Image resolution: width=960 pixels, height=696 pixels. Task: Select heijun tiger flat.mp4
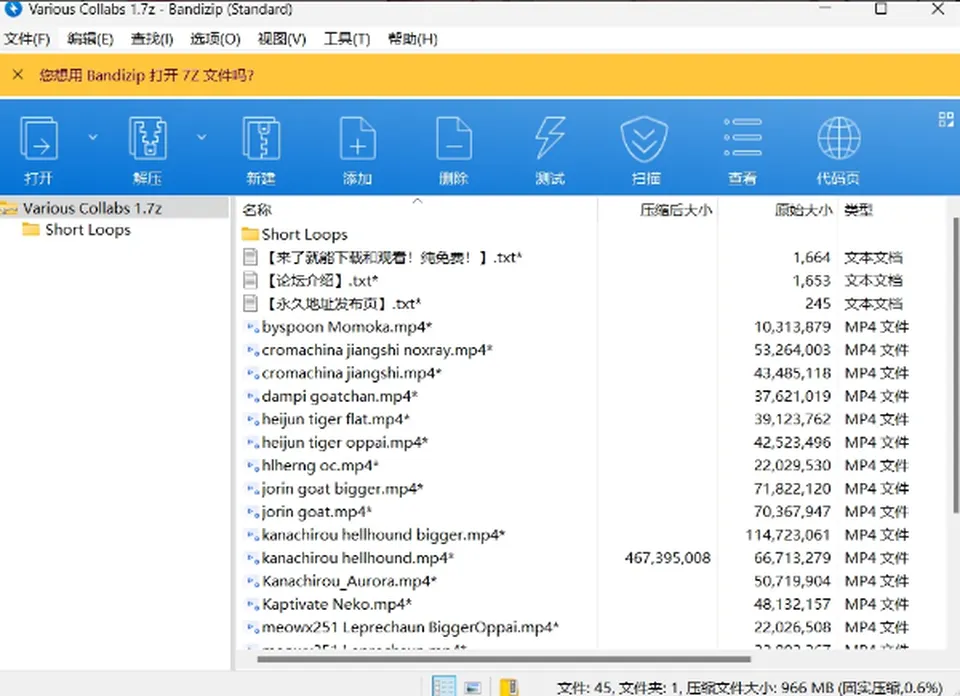point(336,419)
